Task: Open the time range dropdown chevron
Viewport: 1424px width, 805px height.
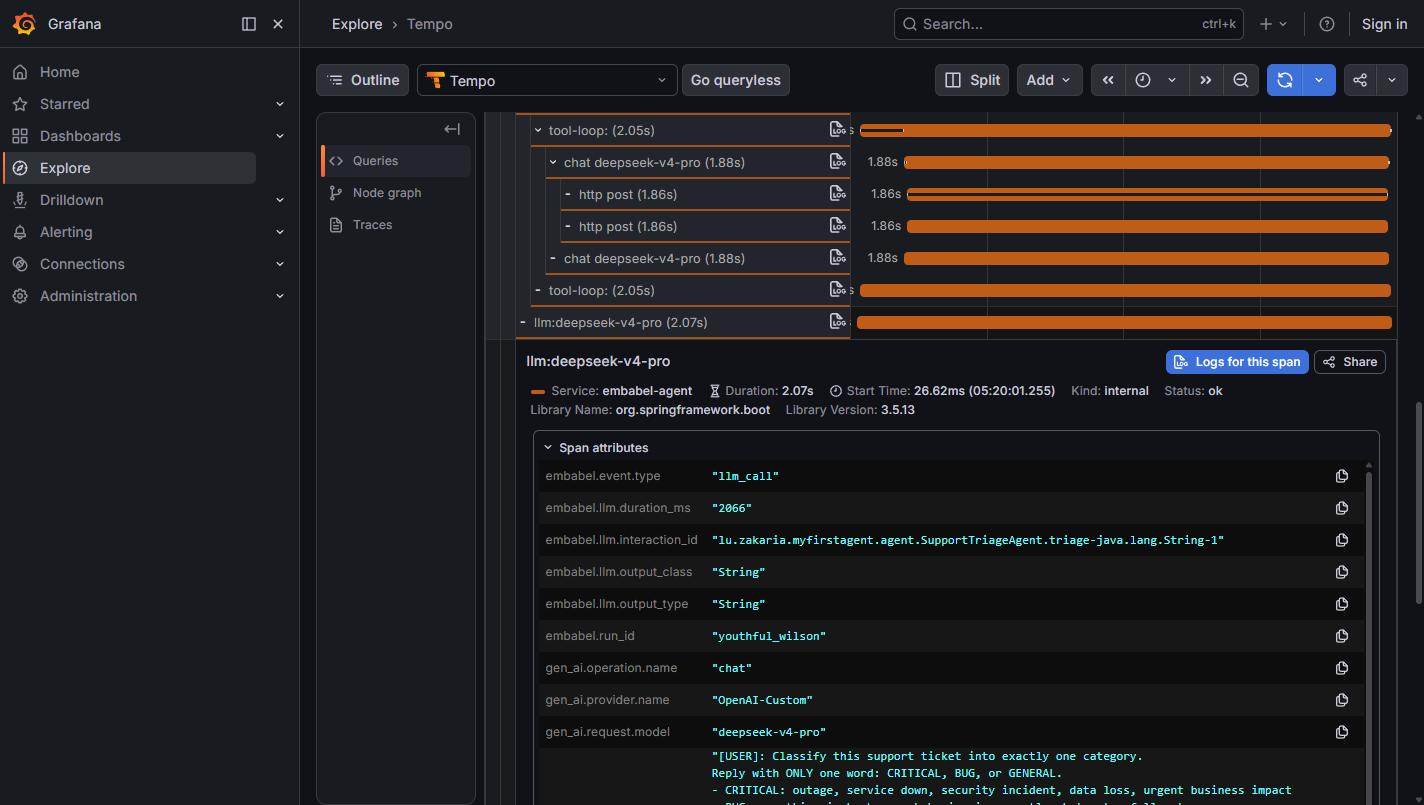Action: point(1172,80)
